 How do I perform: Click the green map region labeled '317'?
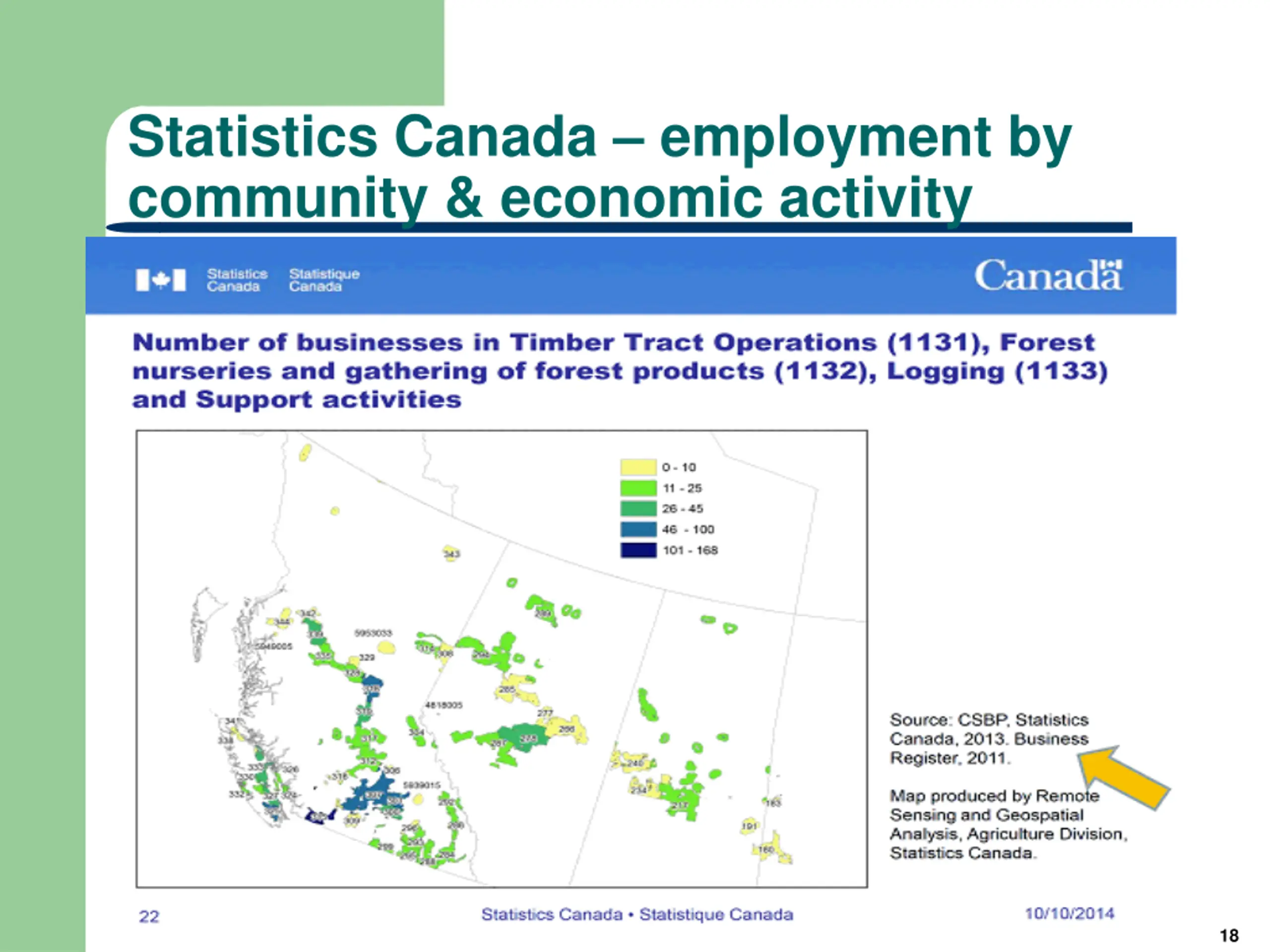(370, 738)
